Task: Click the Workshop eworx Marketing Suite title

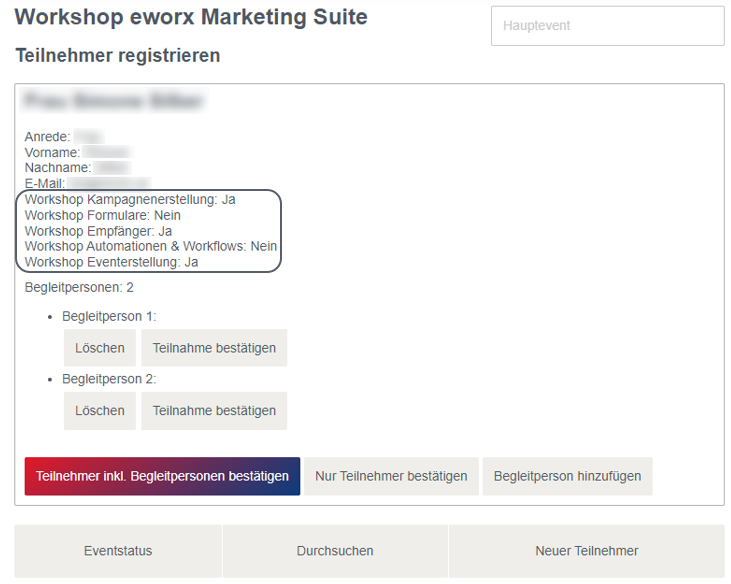Action: tap(191, 17)
